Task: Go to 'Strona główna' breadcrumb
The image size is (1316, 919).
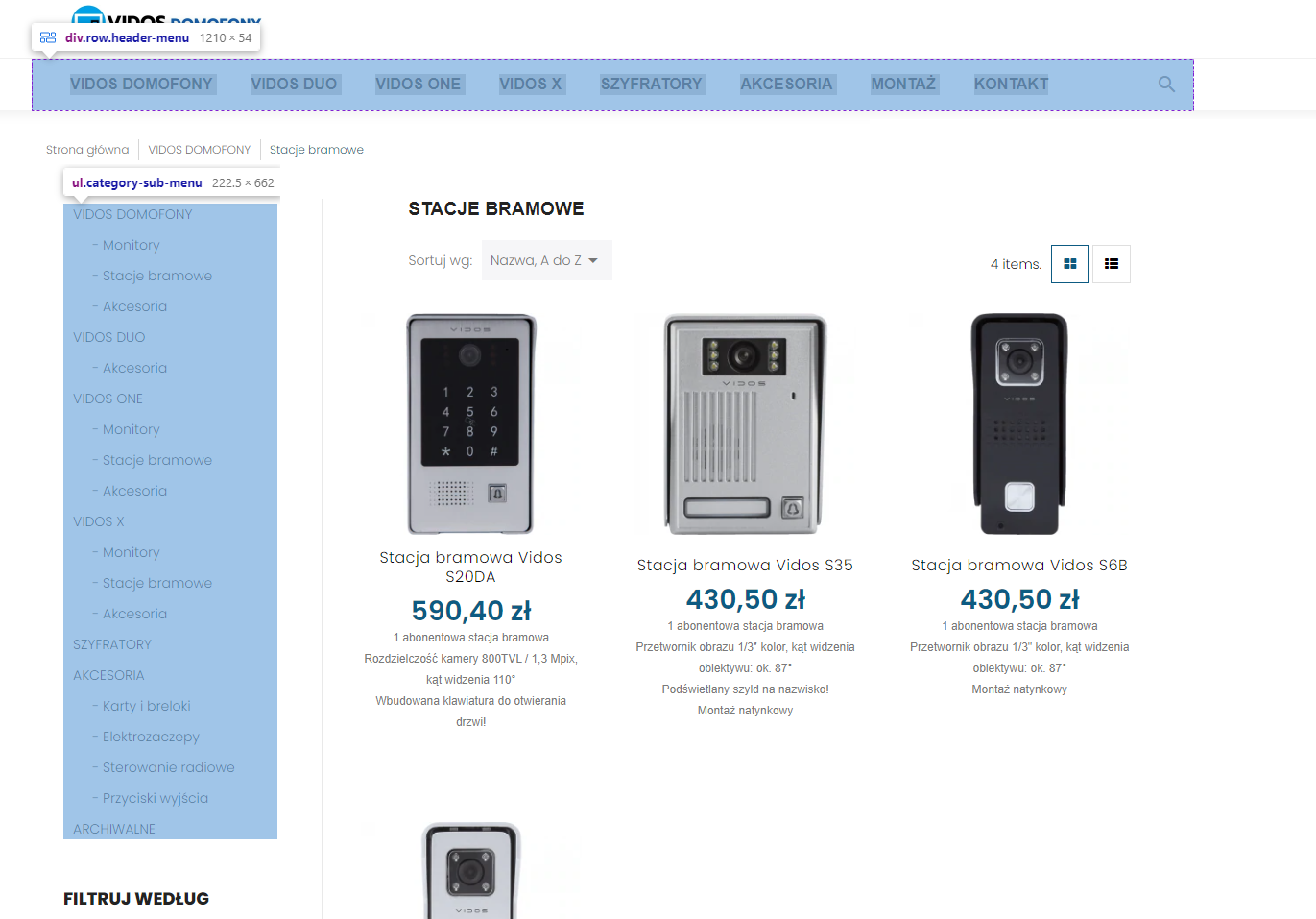Action: (x=87, y=150)
